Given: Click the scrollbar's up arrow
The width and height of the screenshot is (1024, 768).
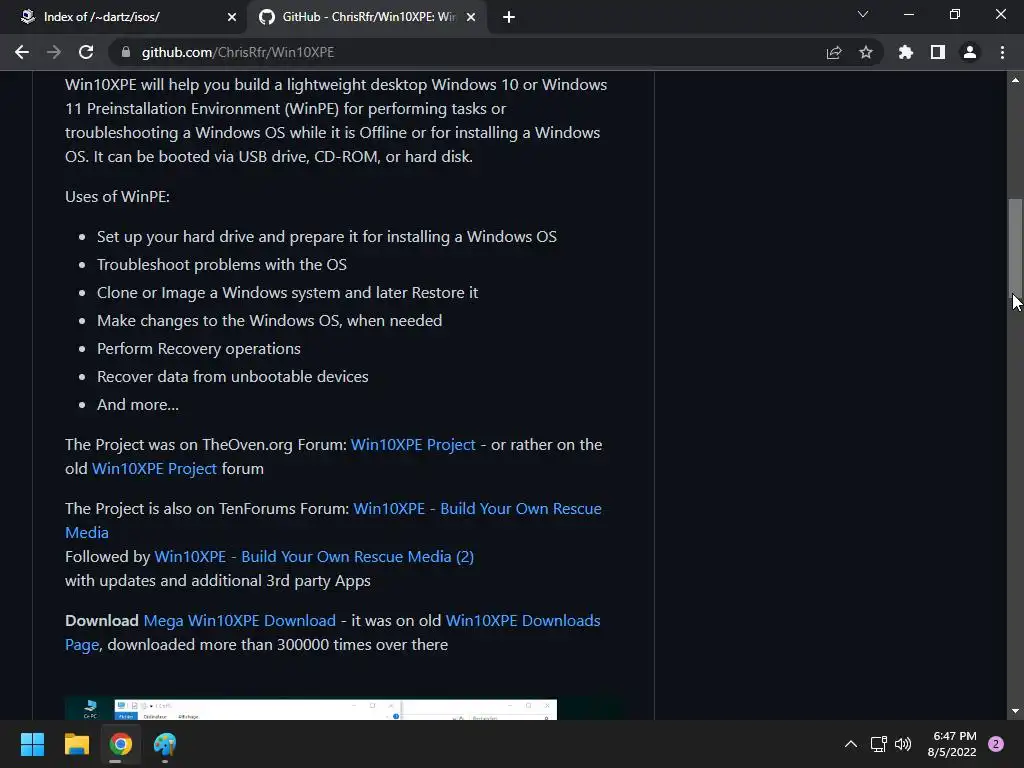Looking at the screenshot, I should (1015, 80).
